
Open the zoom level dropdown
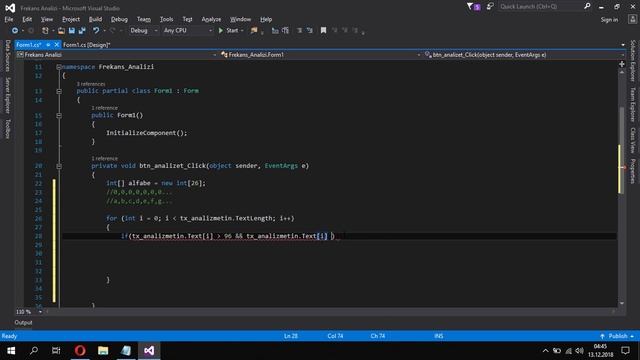(40, 312)
